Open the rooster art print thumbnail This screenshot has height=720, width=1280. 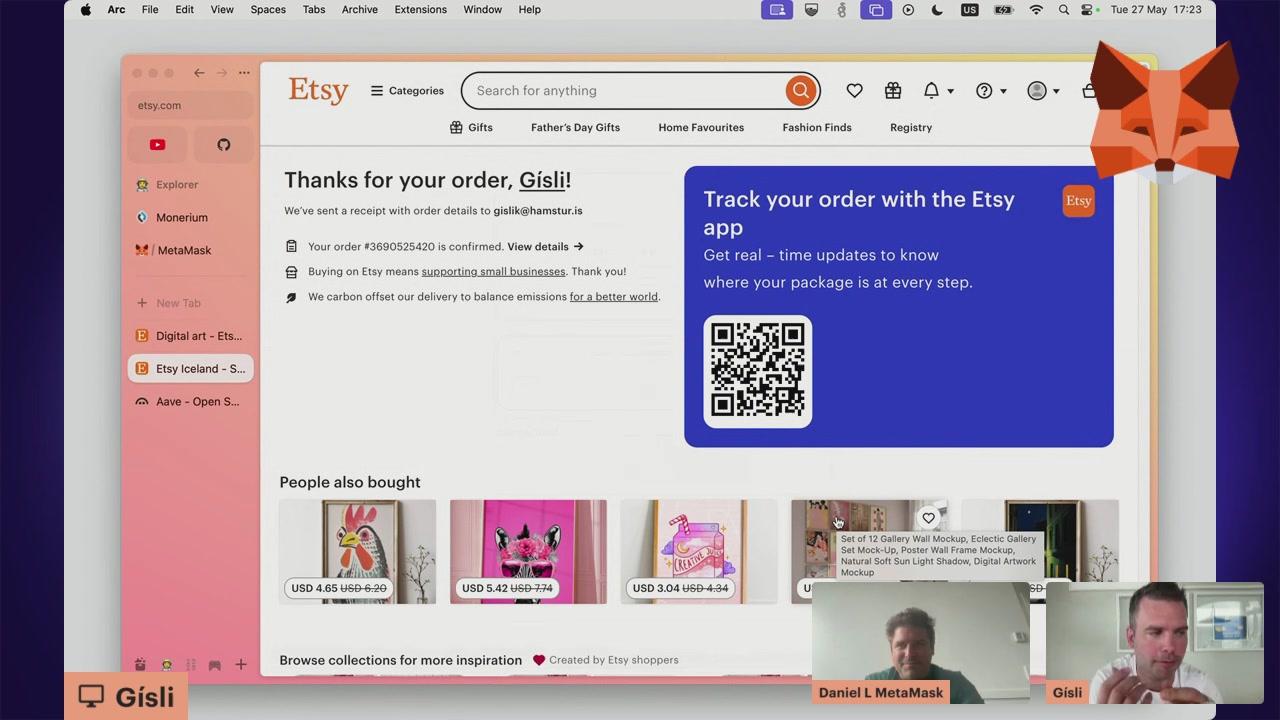(x=357, y=552)
